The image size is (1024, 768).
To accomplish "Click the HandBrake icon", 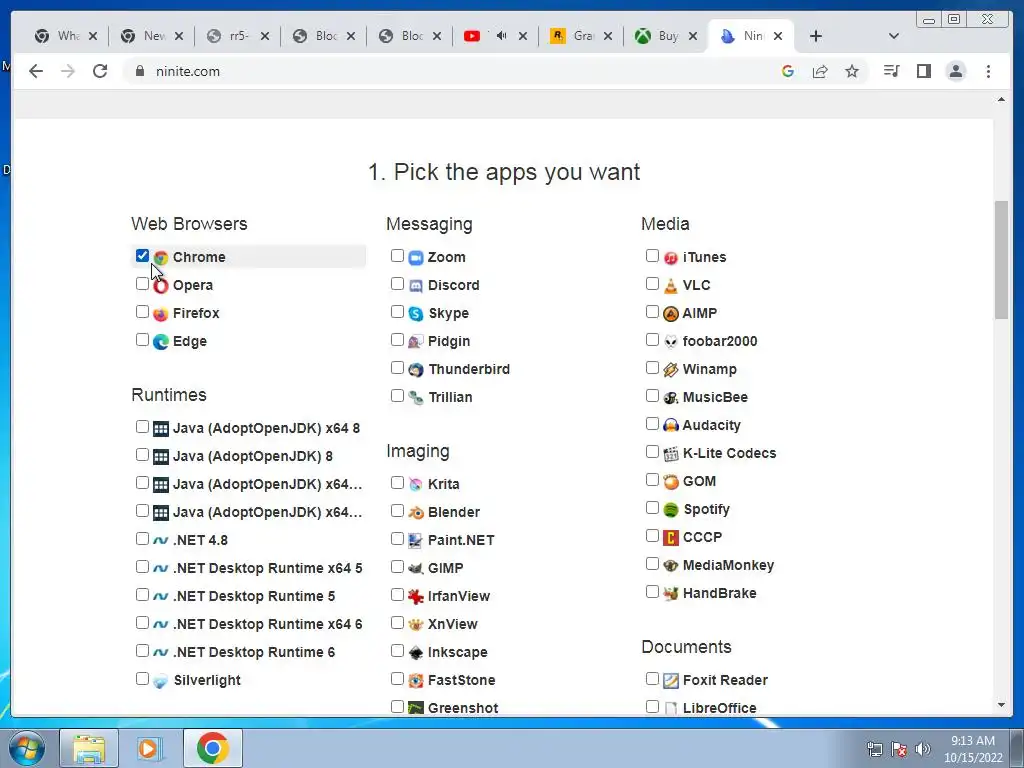I will pos(671,594).
